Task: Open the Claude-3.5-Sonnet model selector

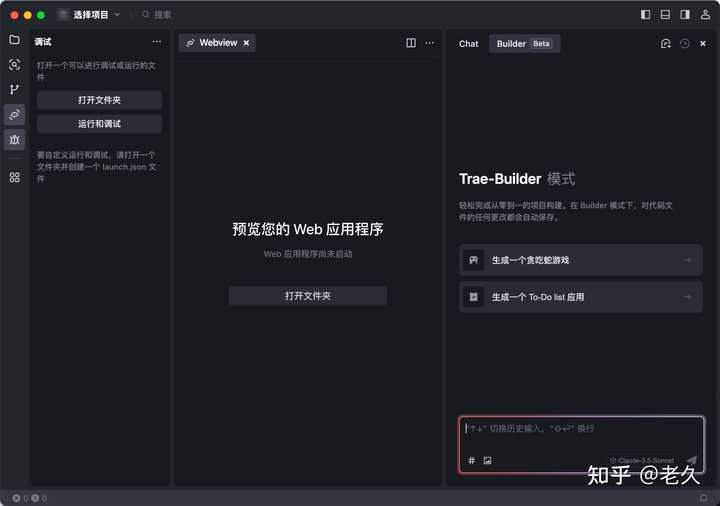Action: coord(642,460)
